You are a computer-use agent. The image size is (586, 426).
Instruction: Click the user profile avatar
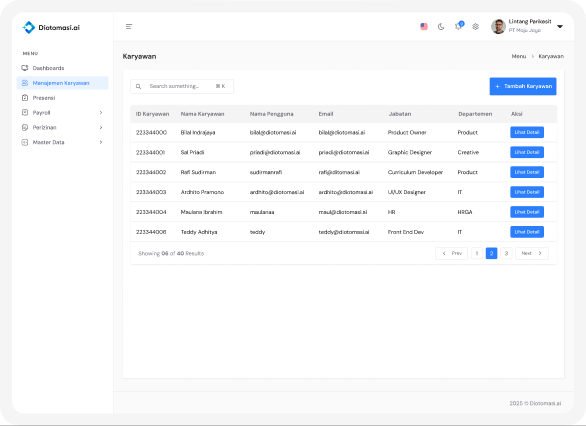click(x=498, y=27)
